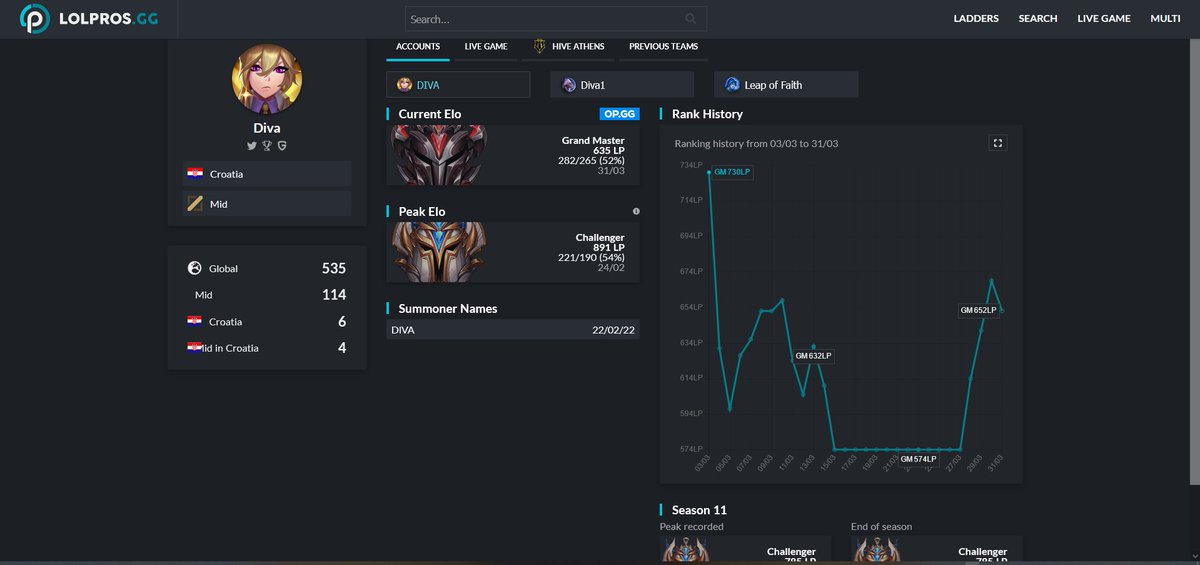Click the Global ranking globe icon
The height and width of the screenshot is (565, 1200).
point(195,268)
